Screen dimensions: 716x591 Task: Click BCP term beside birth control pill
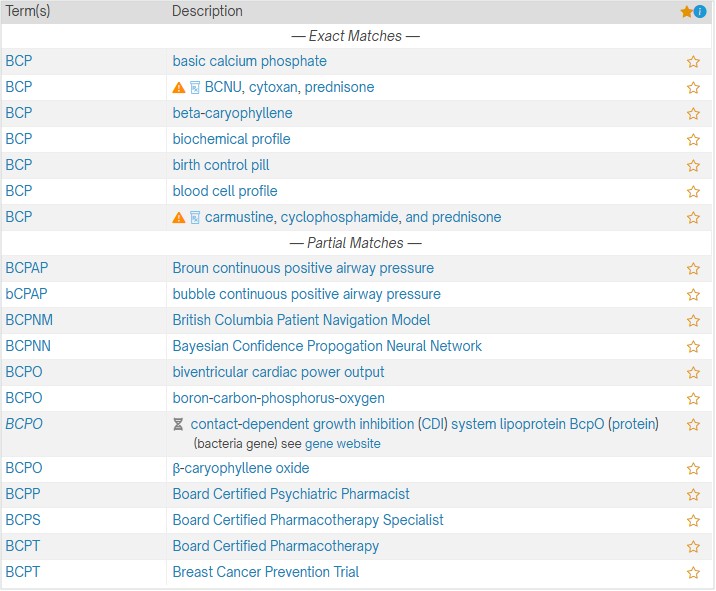point(19,165)
